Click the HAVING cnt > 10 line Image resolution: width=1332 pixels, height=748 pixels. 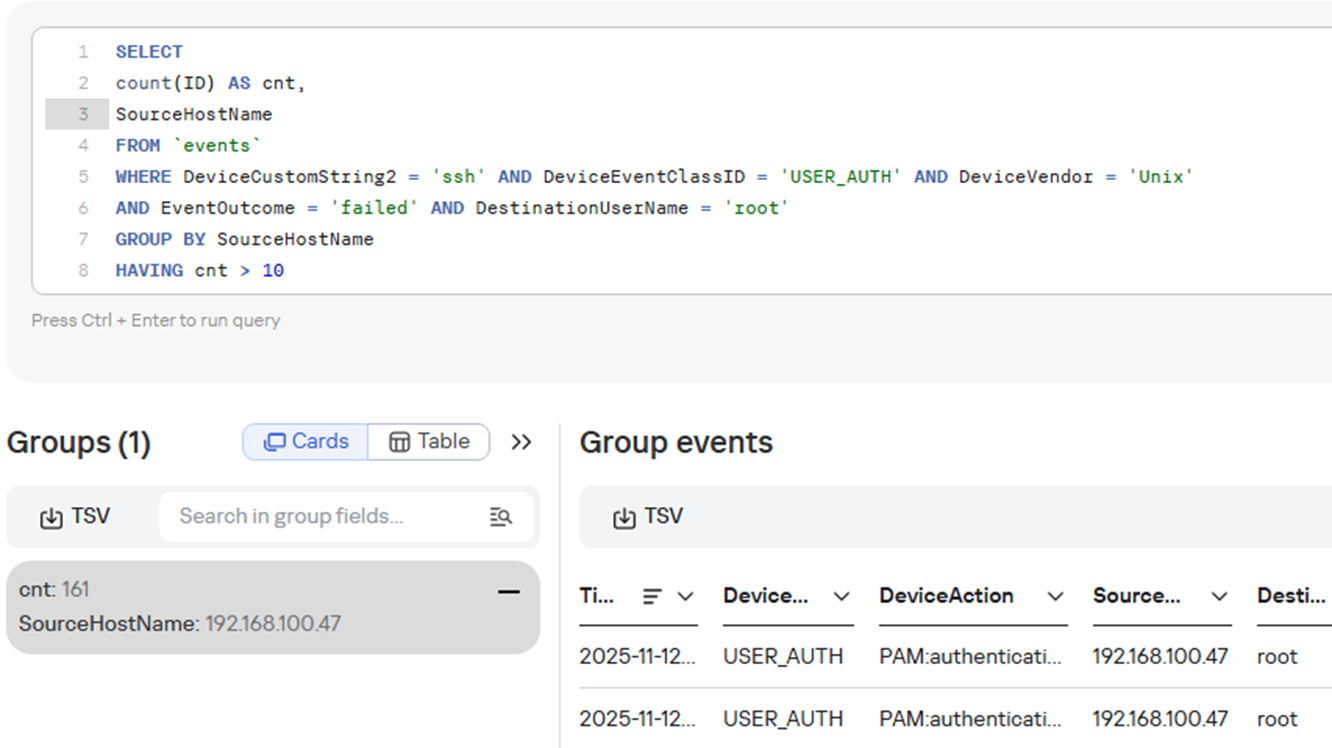pyautogui.click(x=200, y=270)
